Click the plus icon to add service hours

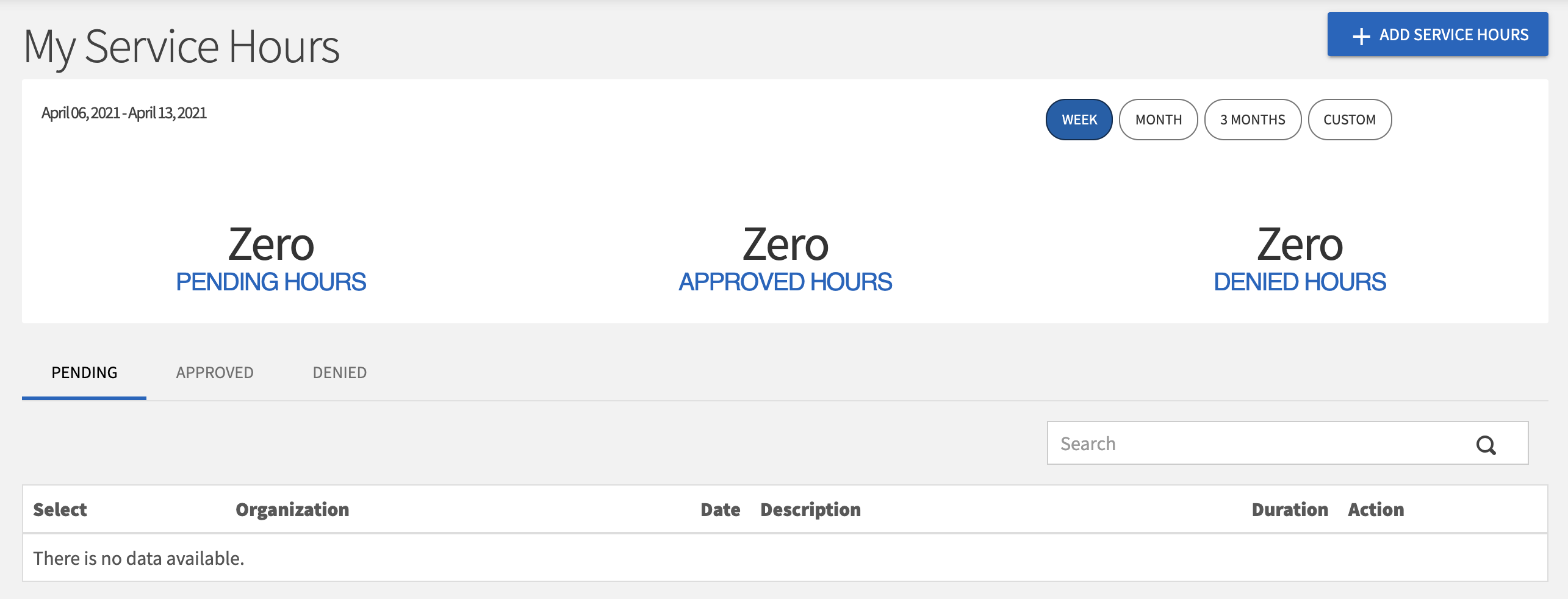(1361, 36)
